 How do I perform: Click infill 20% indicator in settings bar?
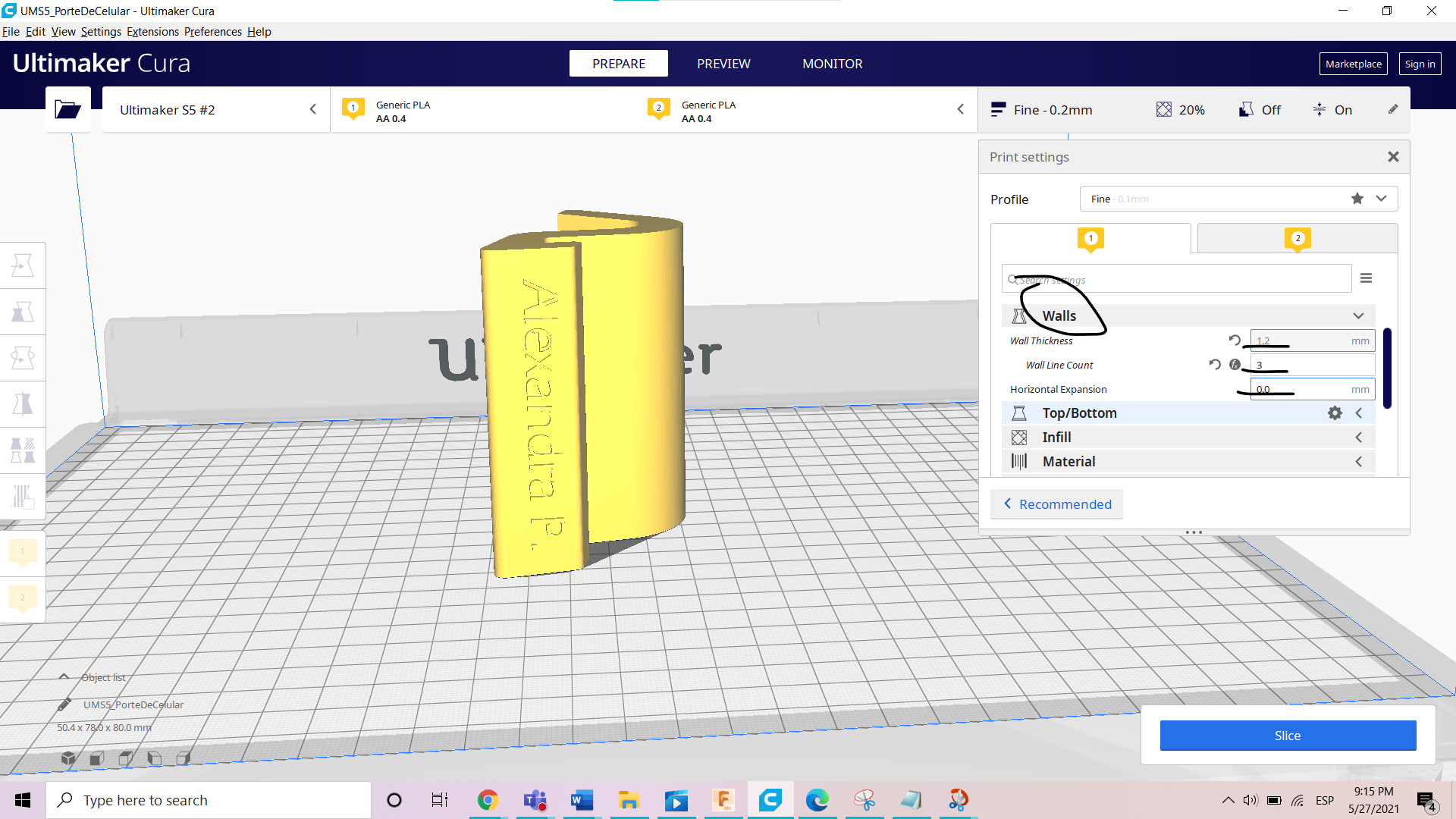(x=1181, y=110)
